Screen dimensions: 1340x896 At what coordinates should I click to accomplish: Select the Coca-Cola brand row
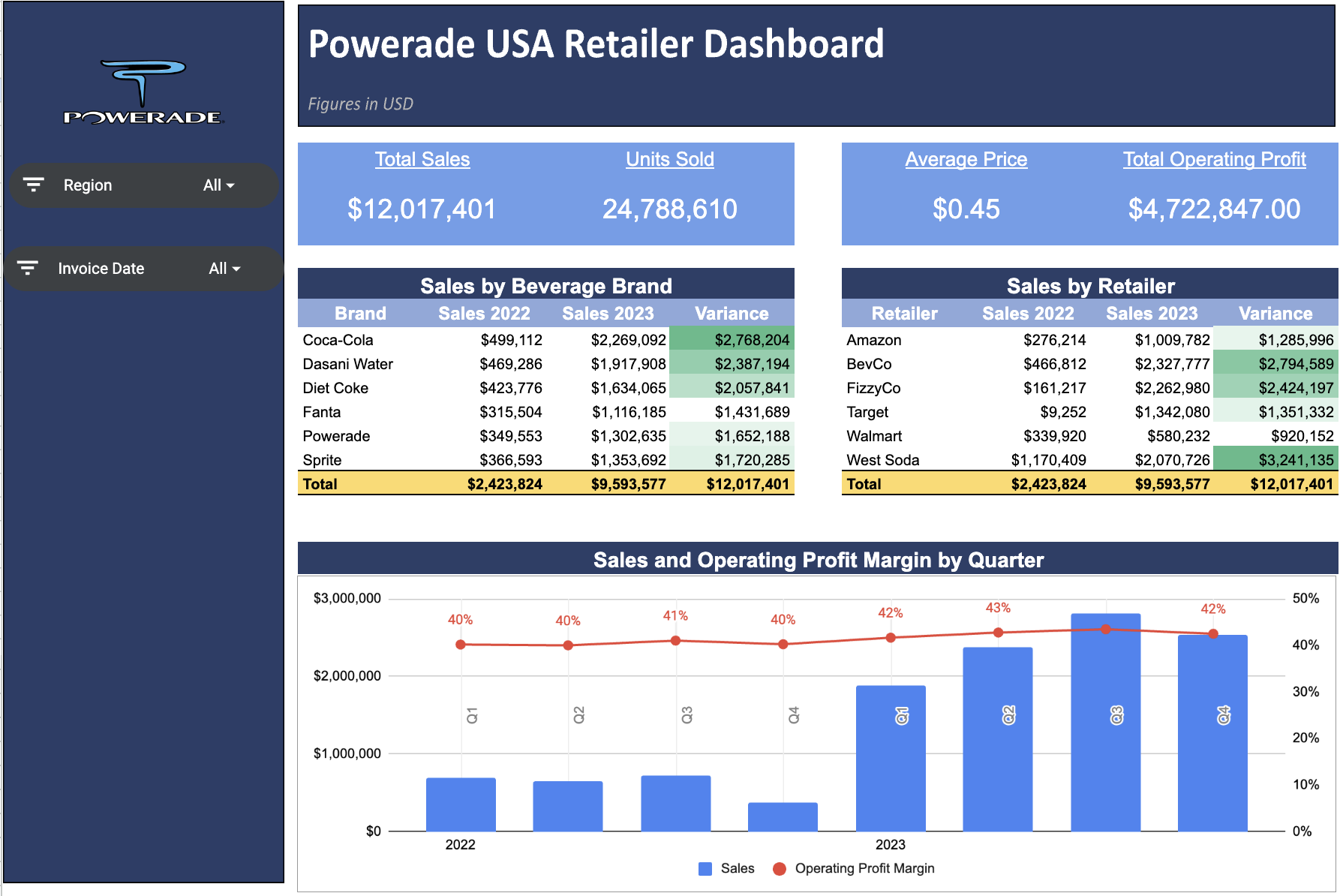(338, 340)
